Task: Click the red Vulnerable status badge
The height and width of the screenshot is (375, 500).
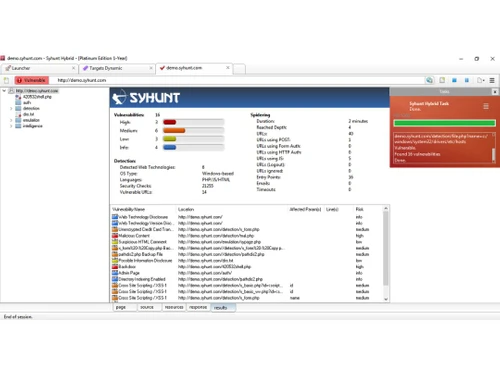Action: [x=32, y=80]
